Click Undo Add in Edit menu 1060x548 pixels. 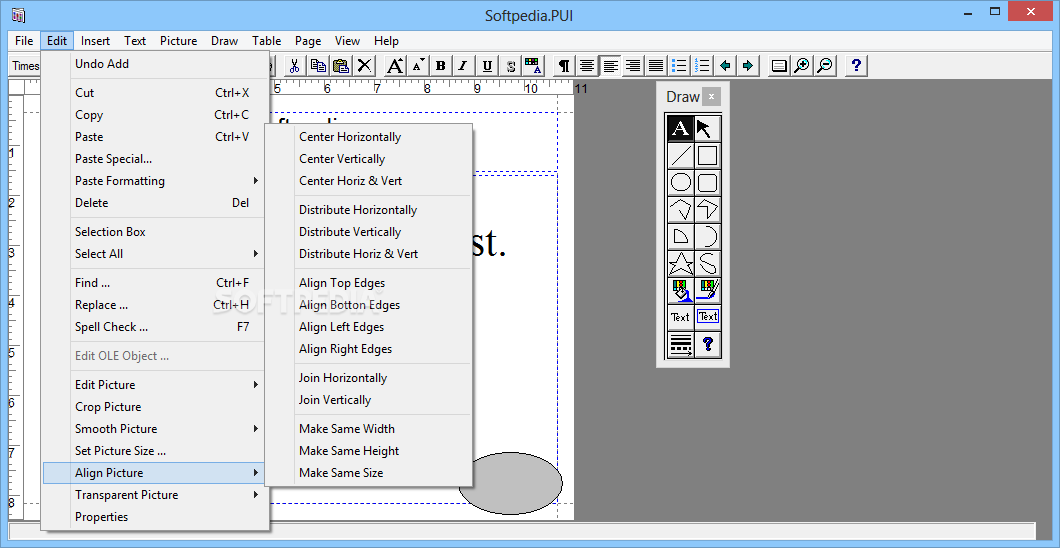point(155,64)
